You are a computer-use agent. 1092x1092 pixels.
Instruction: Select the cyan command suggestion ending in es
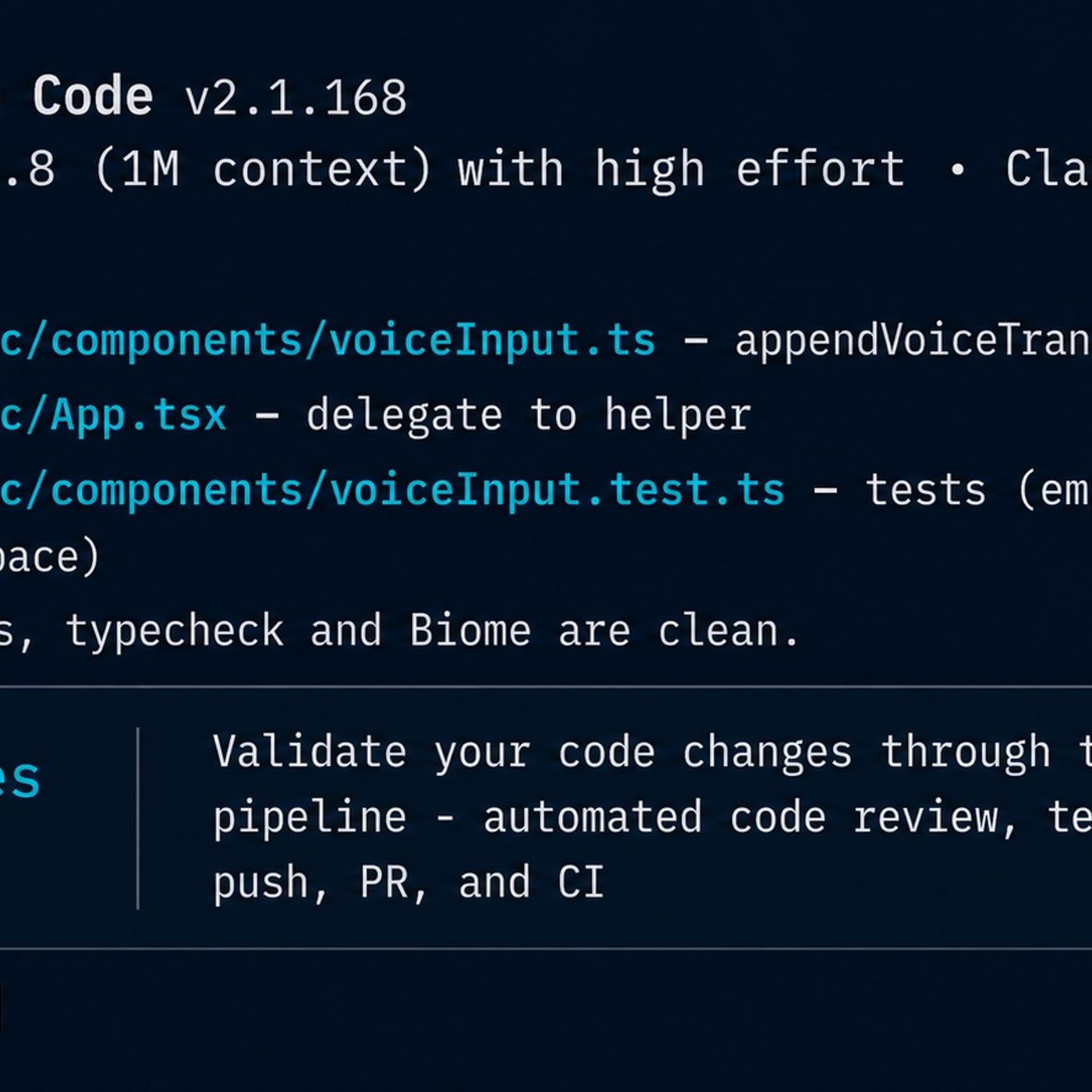tap(19, 778)
